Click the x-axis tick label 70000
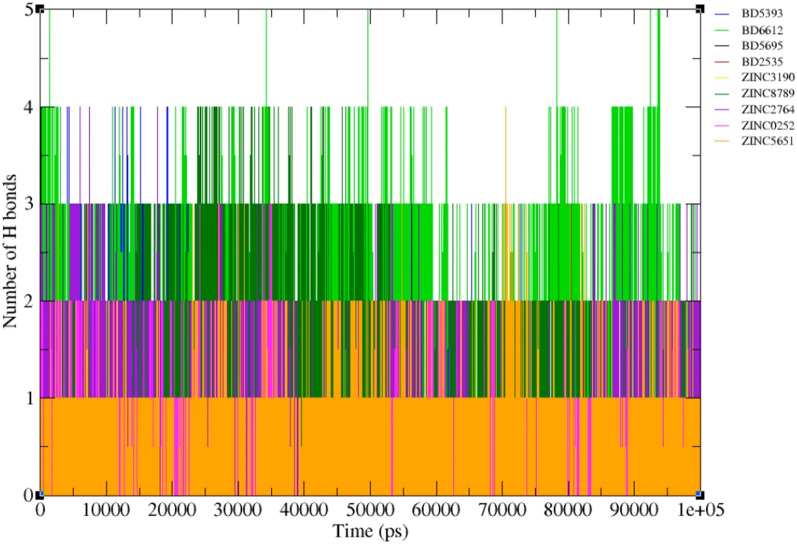Viewport: 797px width, 544px height. click(x=503, y=509)
